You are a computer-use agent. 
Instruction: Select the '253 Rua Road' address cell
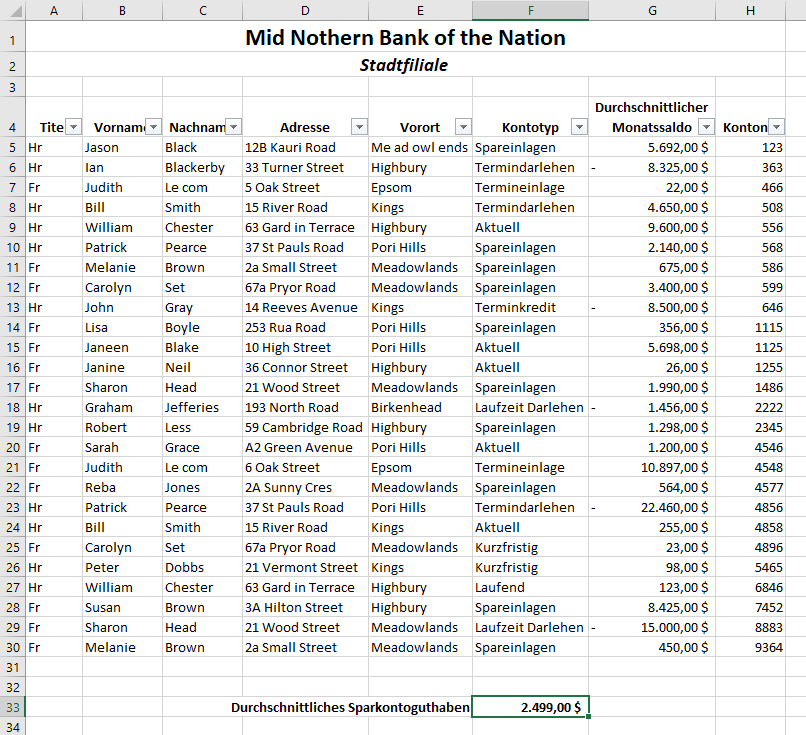coord(305,327)
